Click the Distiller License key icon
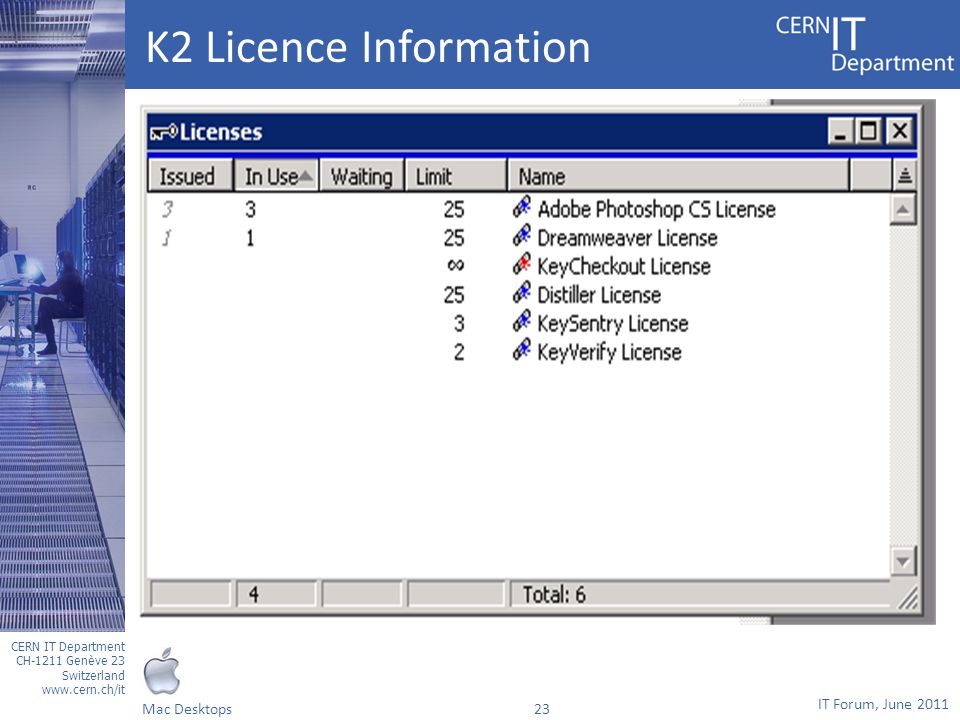This screenshot has width=960, height=720. (522, 293)
